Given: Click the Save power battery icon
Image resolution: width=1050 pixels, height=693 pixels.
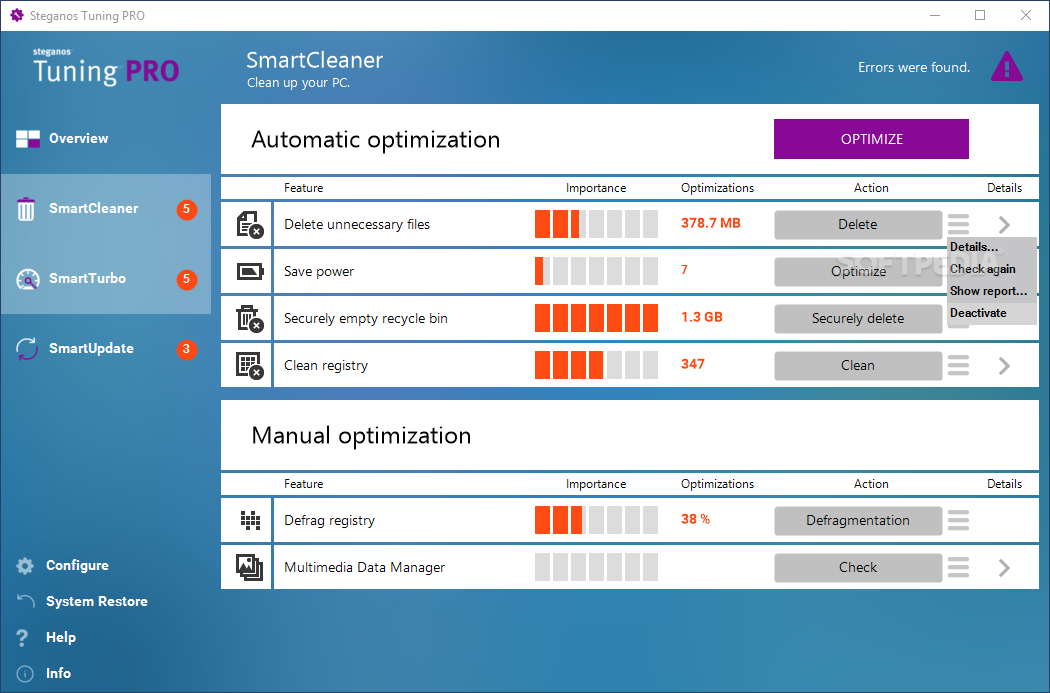Looking at the screenshot, I should coord(250,271).
